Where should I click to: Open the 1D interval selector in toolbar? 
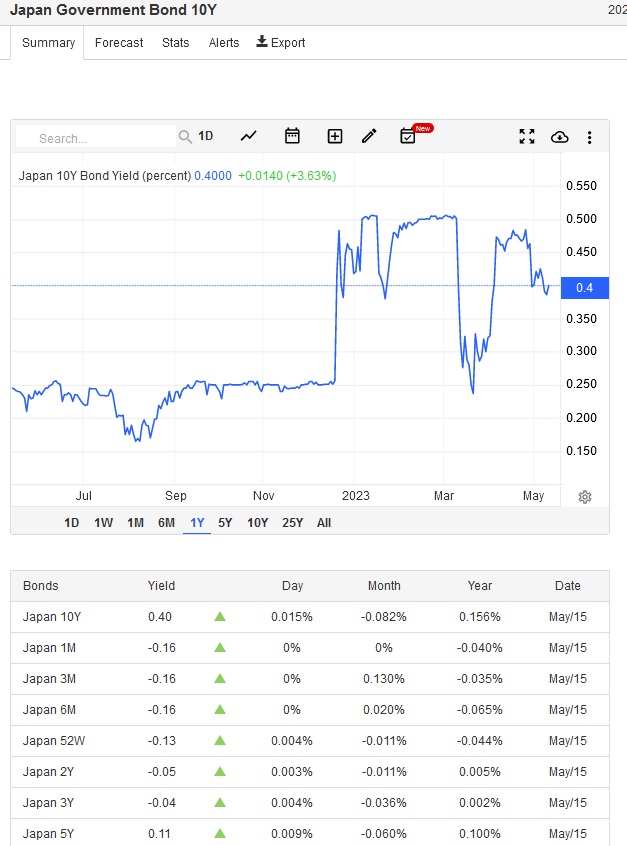point(206,136)
